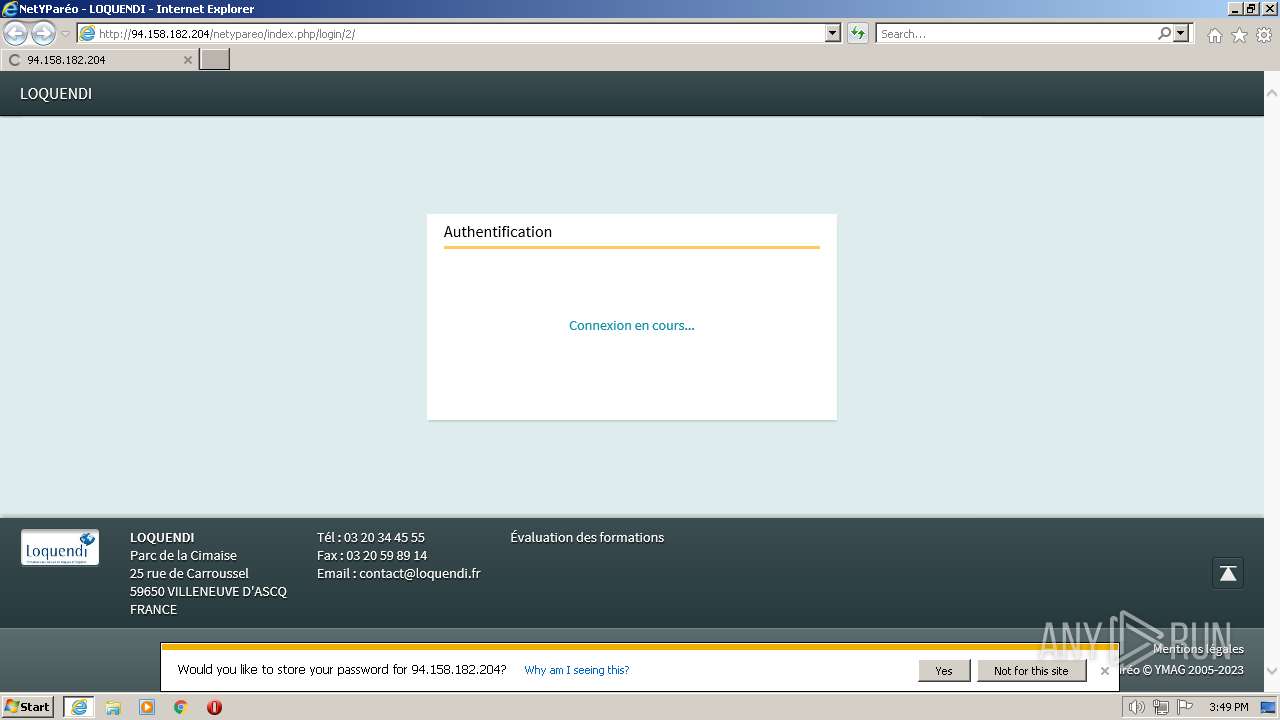Click the search magnifier icon
Viewport: 1280px width, 720px height.
pos(1164,33)
